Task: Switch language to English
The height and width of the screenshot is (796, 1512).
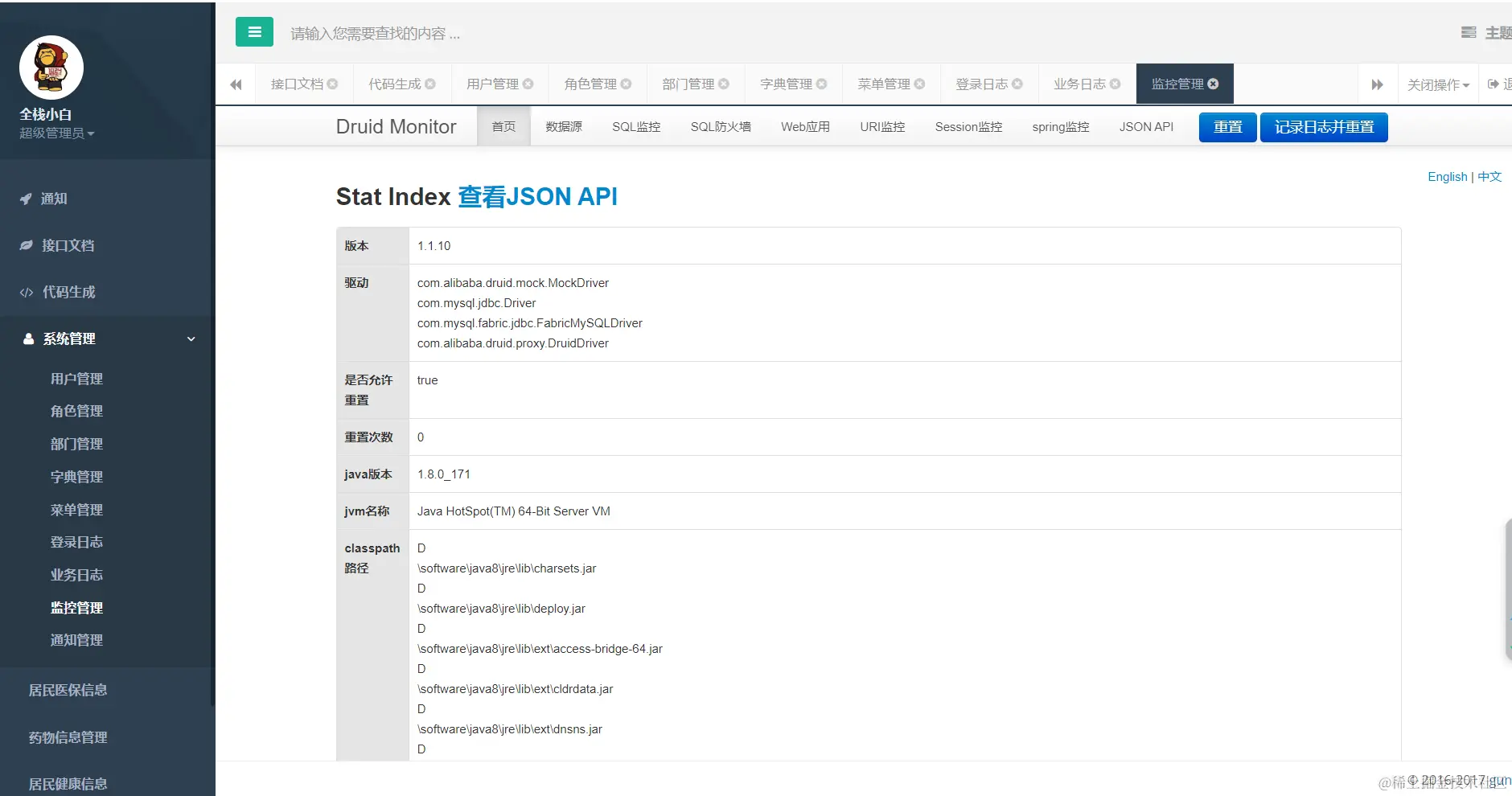Action: pos(1447,177)
